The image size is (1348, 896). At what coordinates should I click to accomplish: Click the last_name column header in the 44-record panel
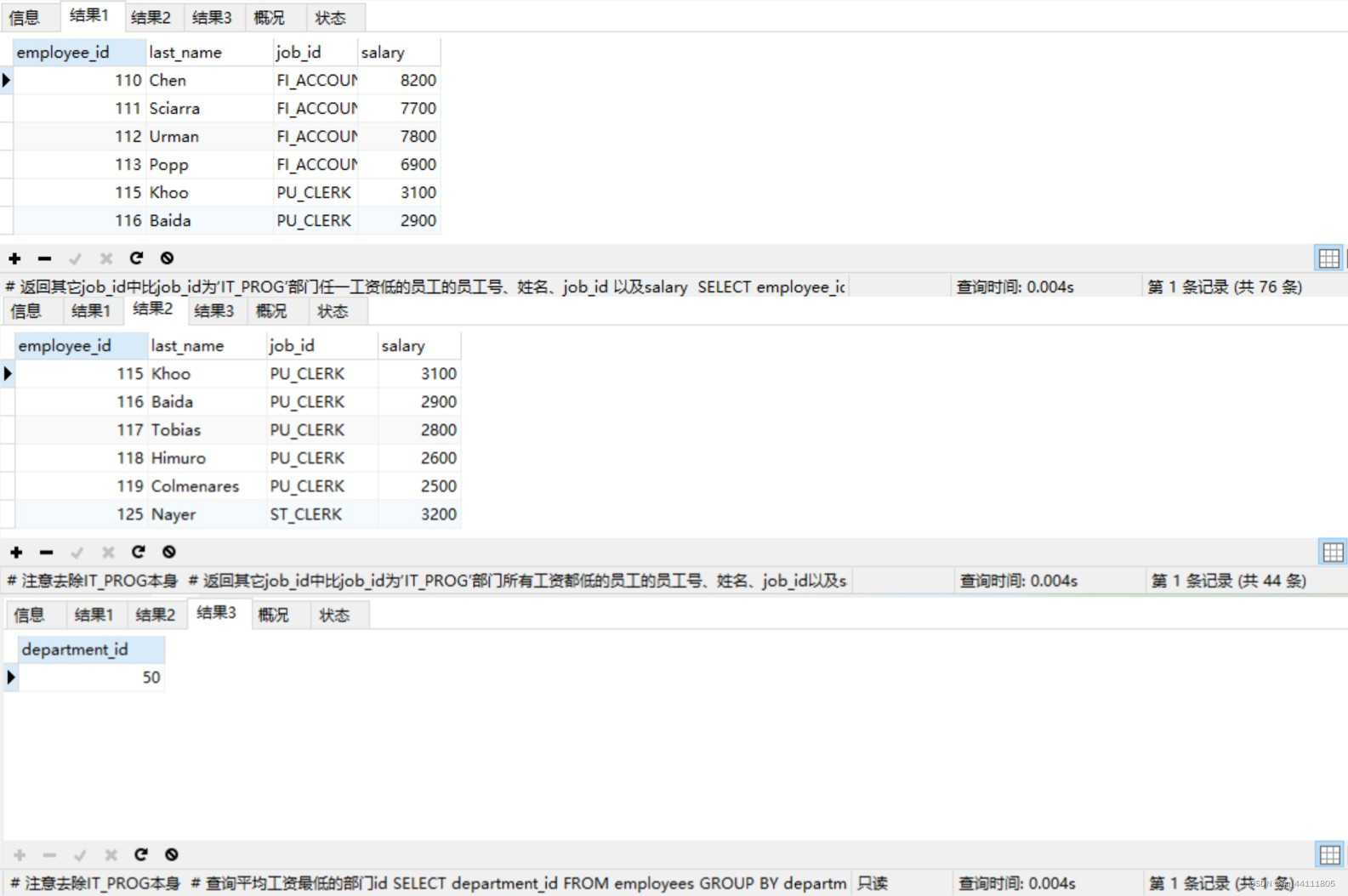click(208, 346)
